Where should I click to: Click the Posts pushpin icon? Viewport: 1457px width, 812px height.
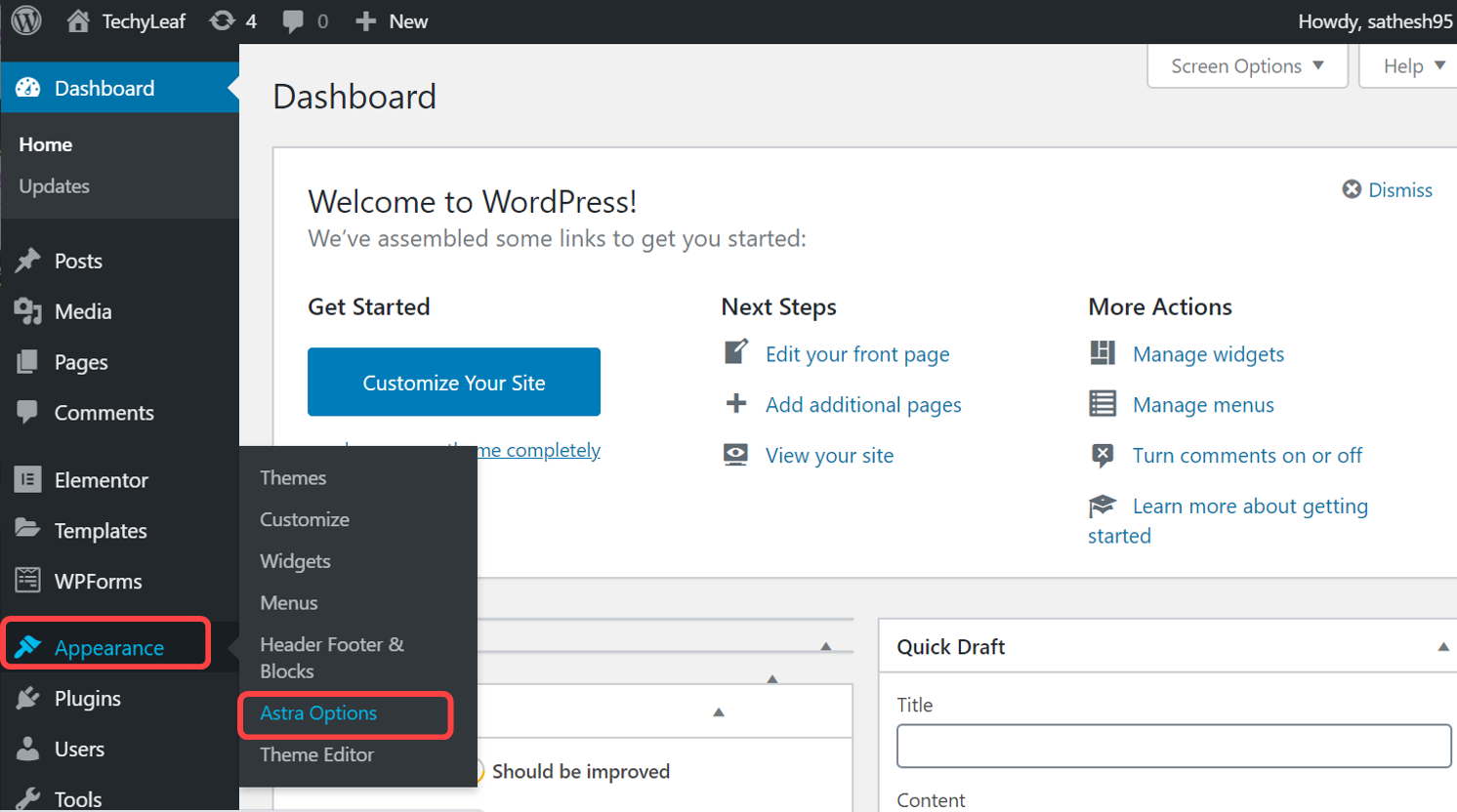pyautogui.click(x=27, y=261)
